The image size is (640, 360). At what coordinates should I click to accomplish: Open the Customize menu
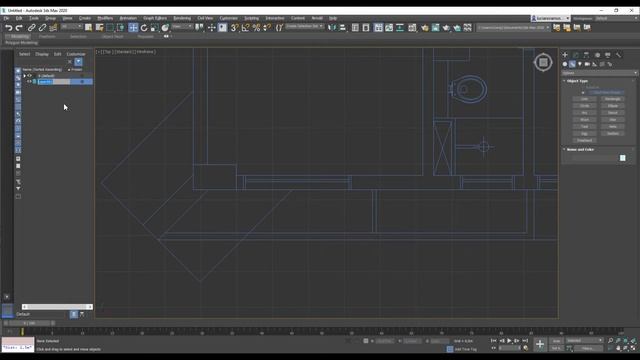(228, 18)
